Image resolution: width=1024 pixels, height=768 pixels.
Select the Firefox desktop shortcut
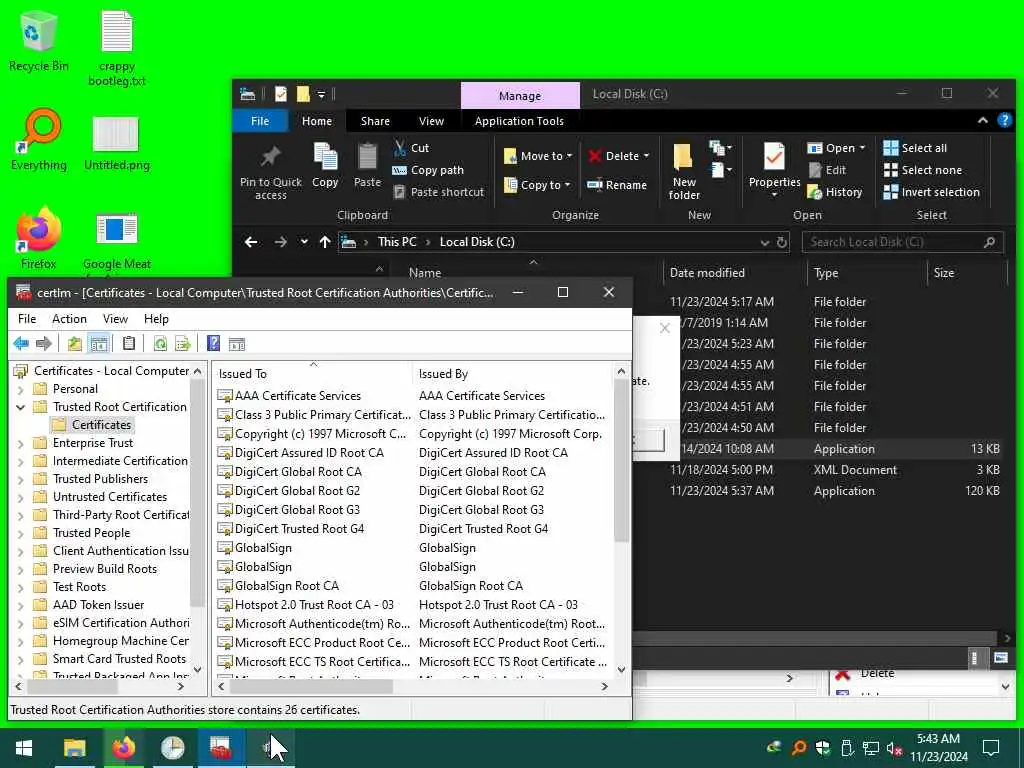[39, 238]
